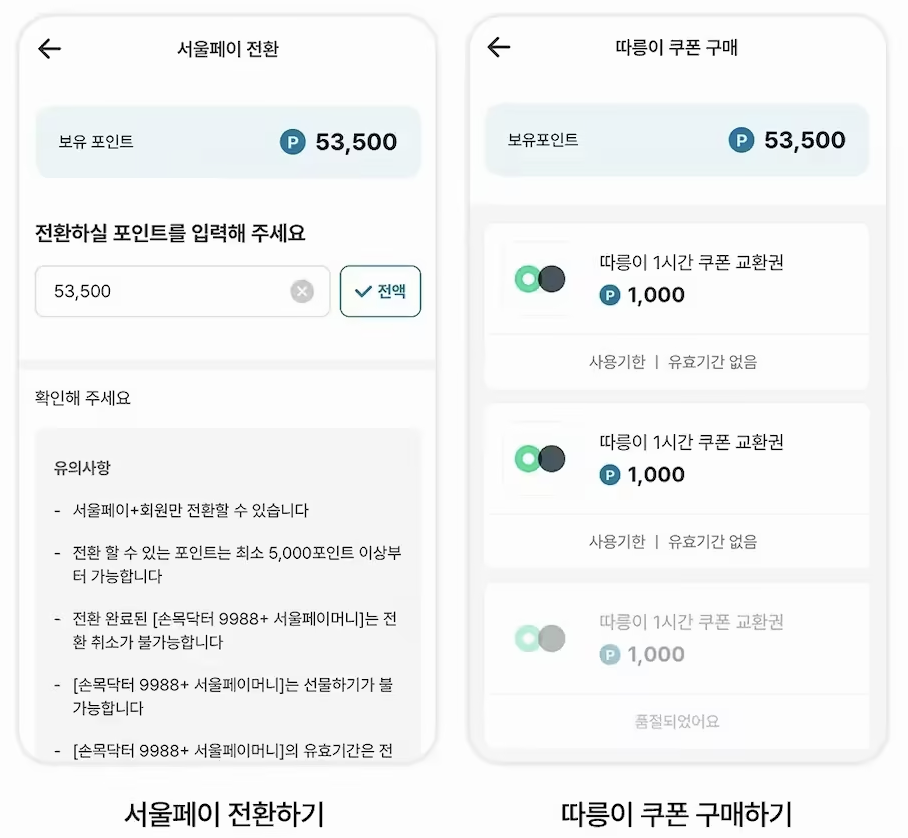Clear the point input using the X icon

(302, 291)
